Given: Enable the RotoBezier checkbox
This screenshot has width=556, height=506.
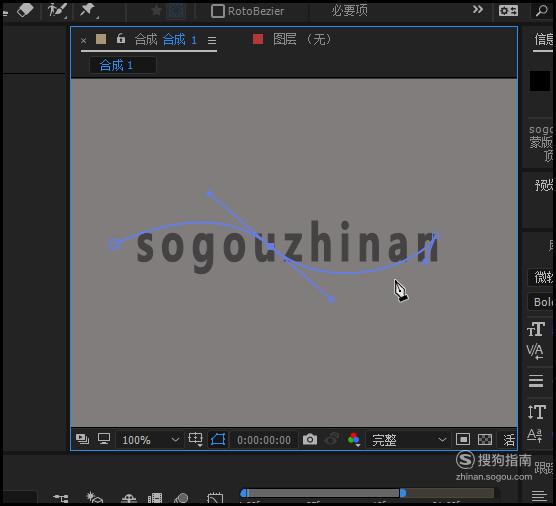Looking at the screenshot, I should tap(218, 11).
